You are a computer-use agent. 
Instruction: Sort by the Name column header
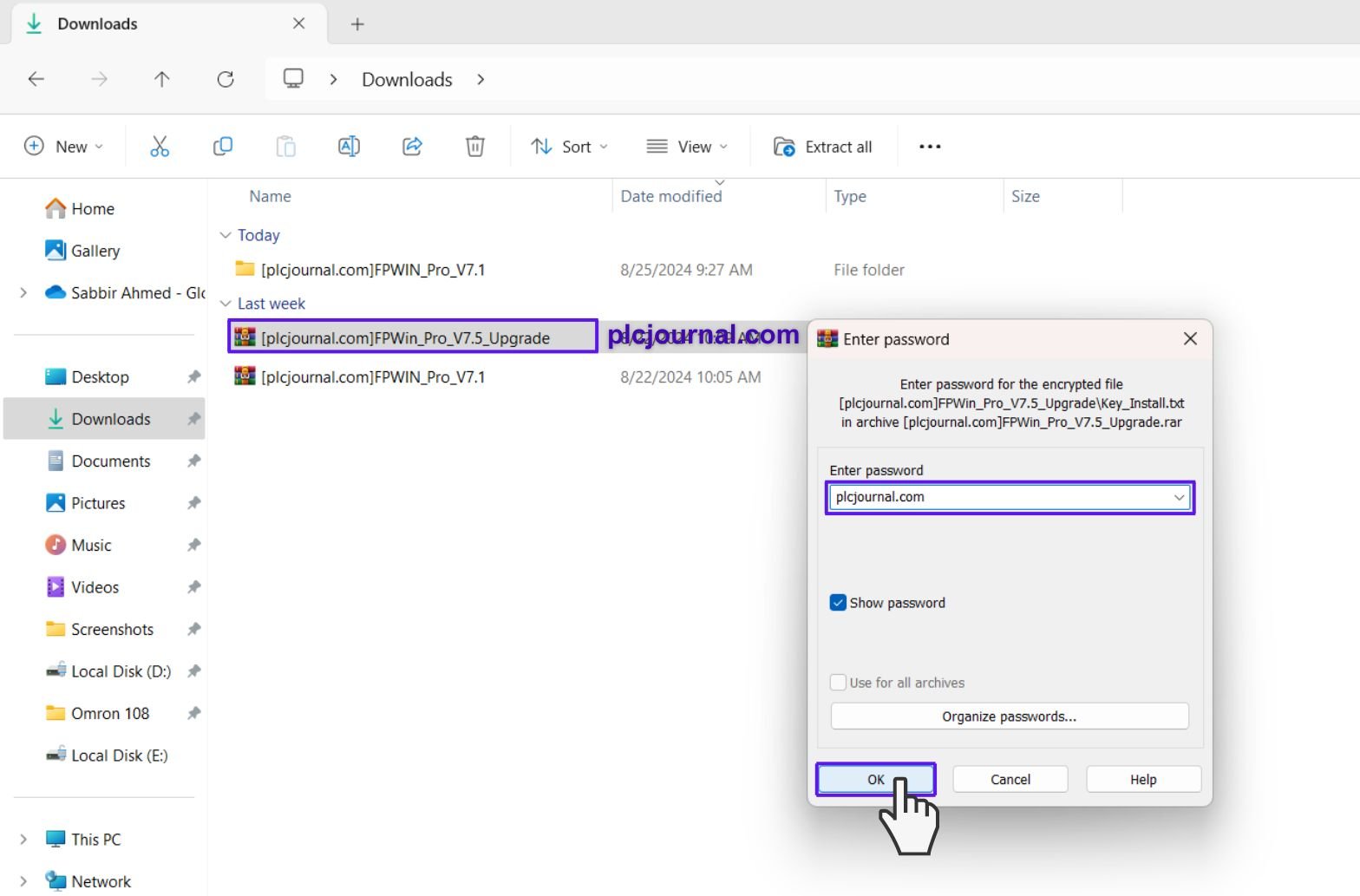(270, 196)
